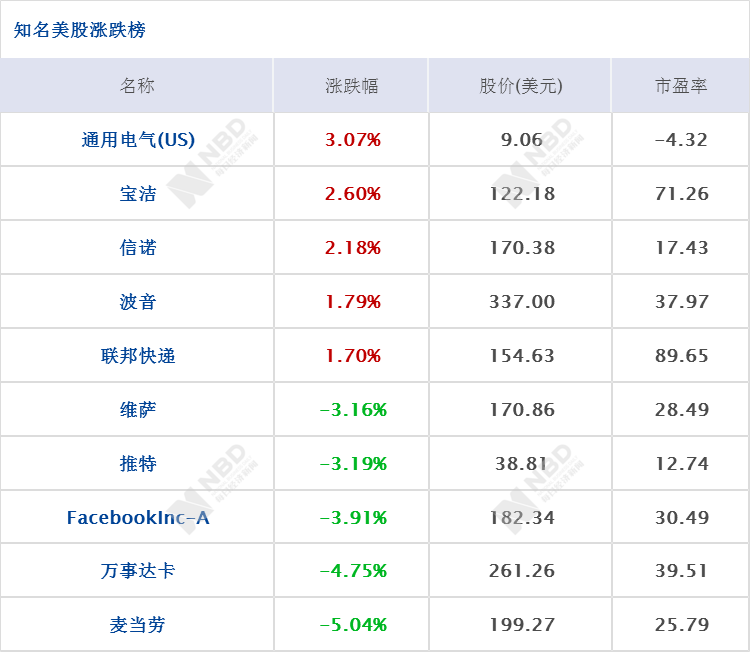Click the 3.07% change value
750x652 pixels.
pos(352,140)
